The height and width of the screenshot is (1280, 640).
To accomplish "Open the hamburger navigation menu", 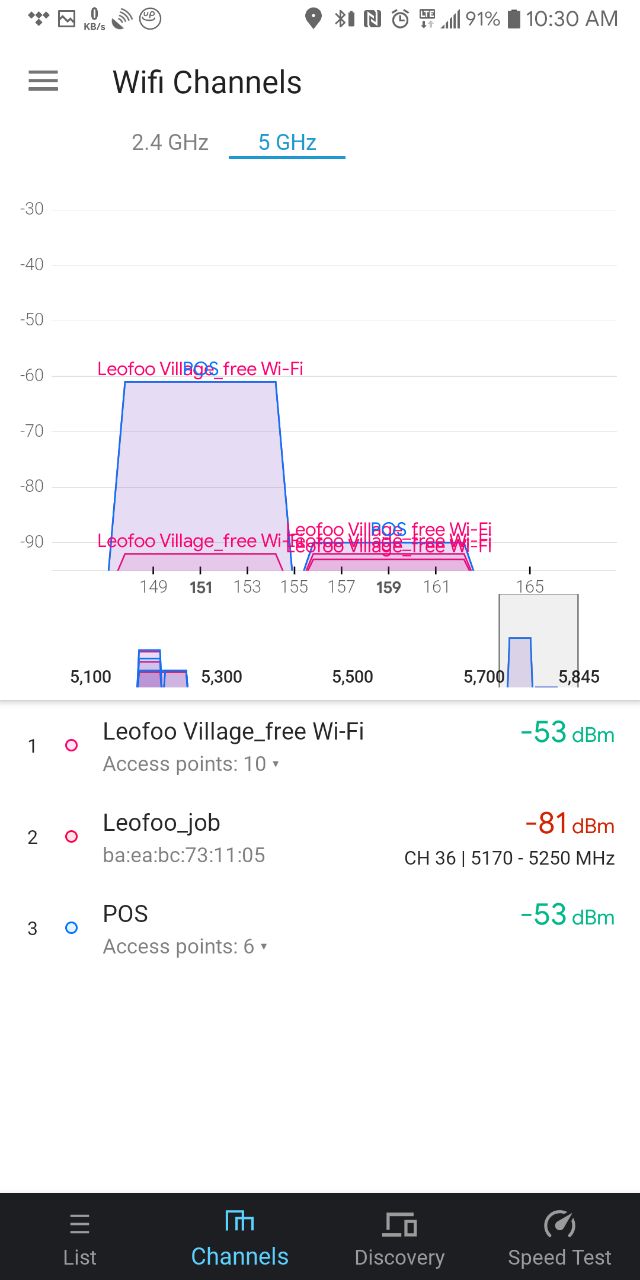I will coord(43,81).
